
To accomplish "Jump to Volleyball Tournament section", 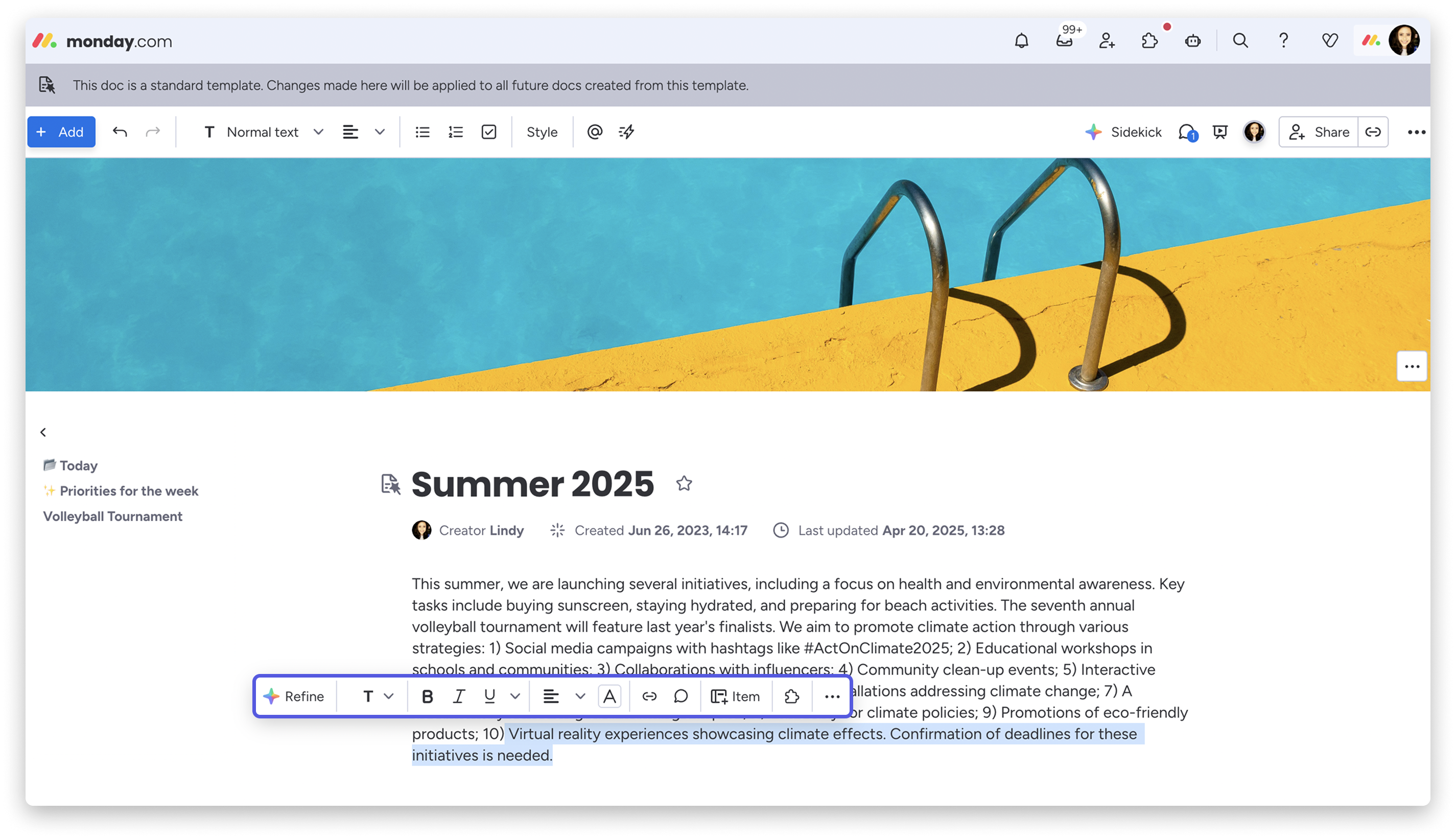I will [113, 516].
